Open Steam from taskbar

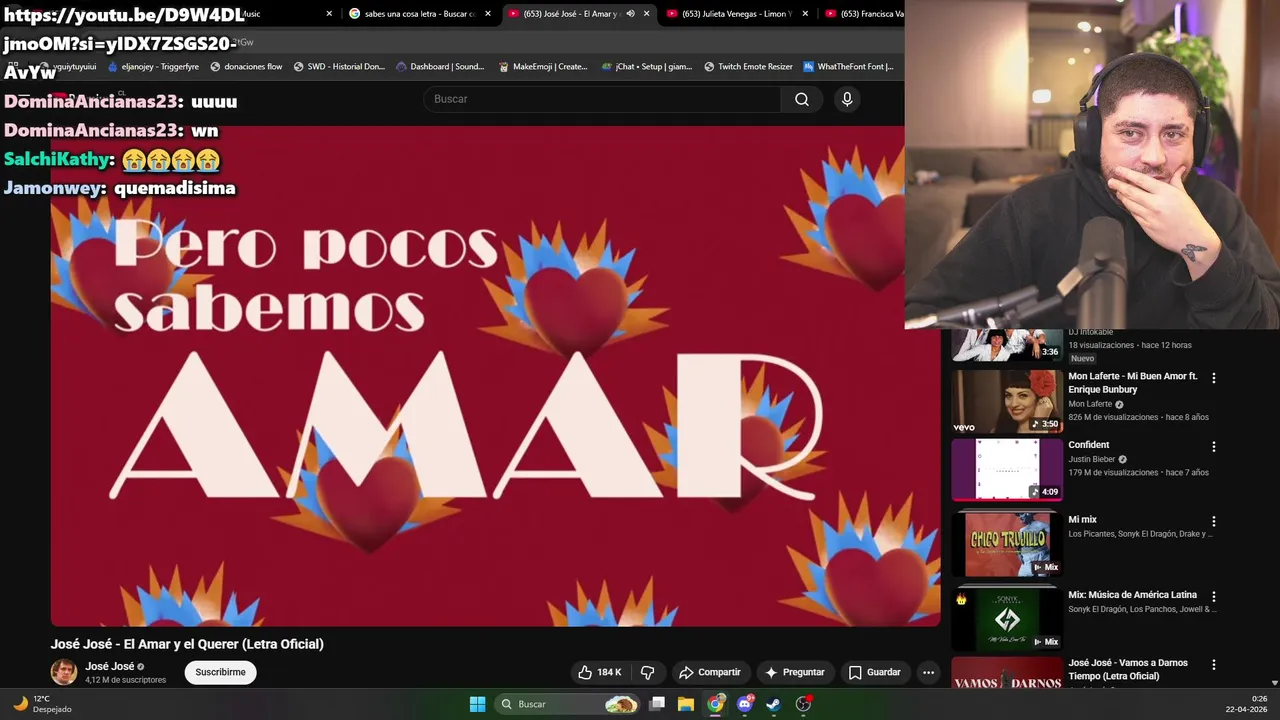(x=773, y=704)
